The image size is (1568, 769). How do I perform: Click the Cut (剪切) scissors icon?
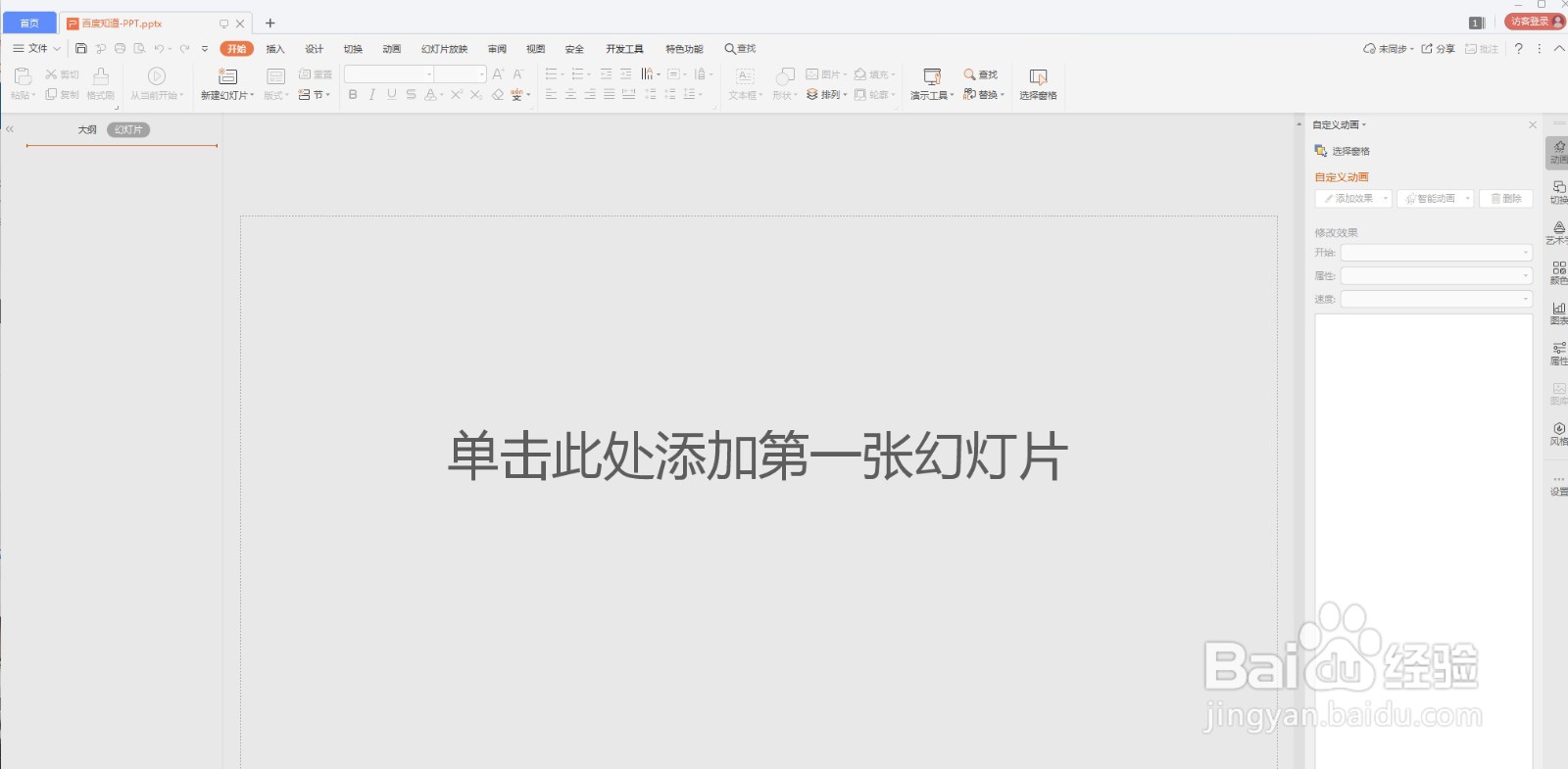click(x=51, y=74)
